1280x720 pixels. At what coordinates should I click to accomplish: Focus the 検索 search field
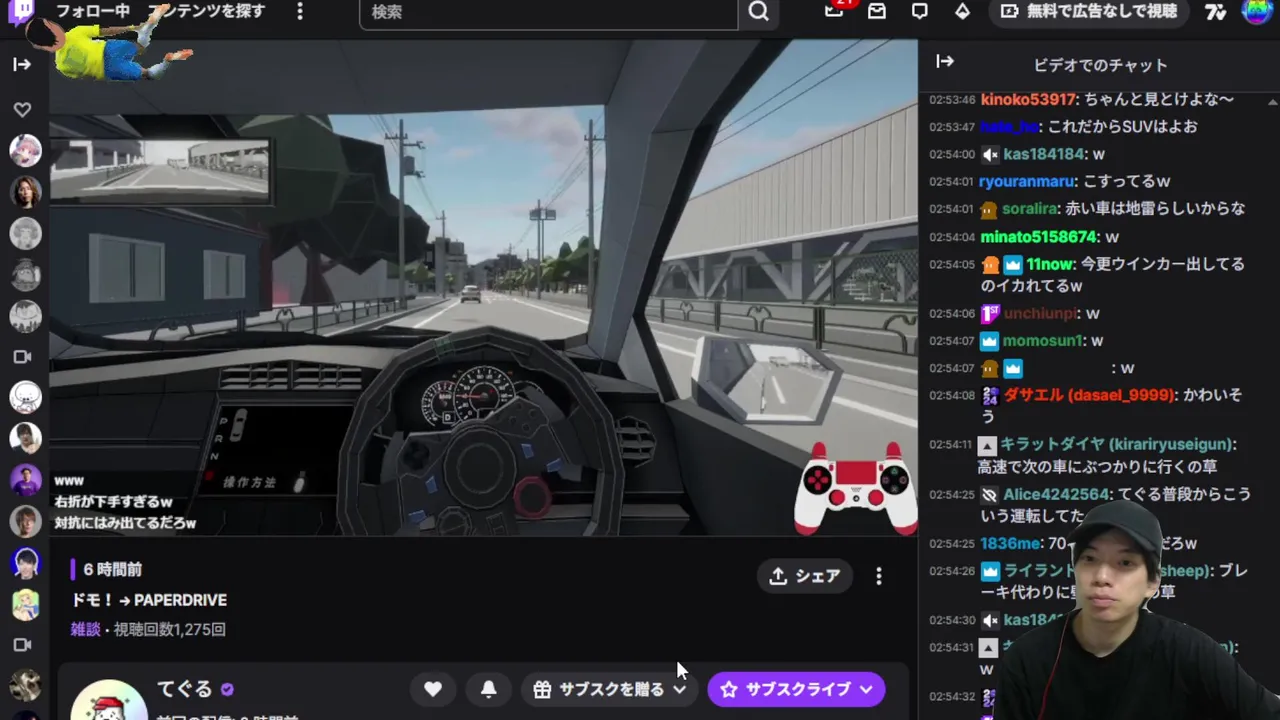(x=549, y=12)
